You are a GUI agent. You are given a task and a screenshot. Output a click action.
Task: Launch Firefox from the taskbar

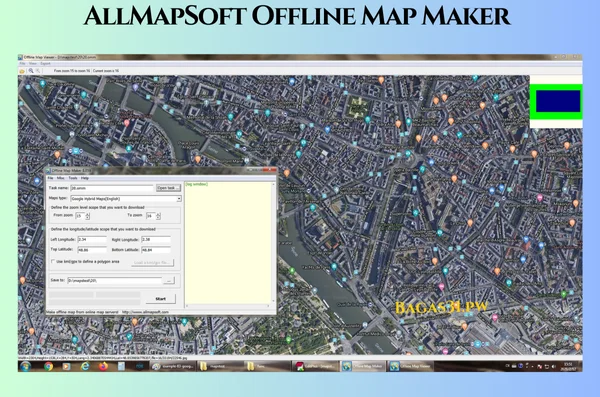tap(103, 366)
